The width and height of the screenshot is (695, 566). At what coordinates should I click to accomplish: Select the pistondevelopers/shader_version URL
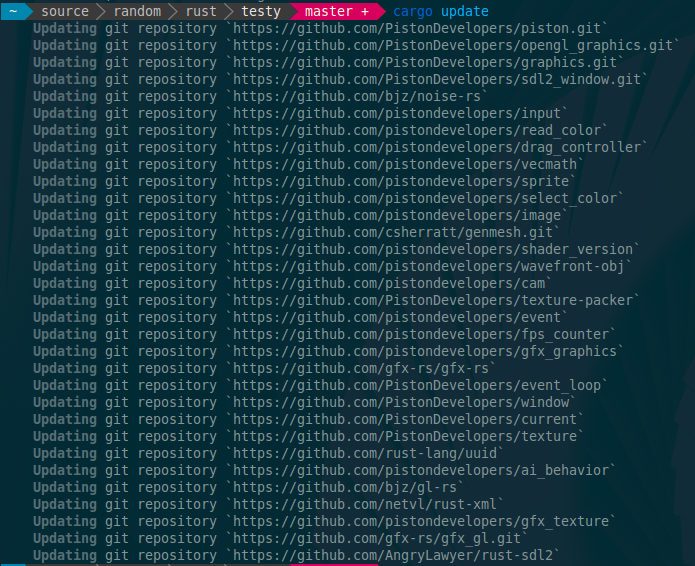tap(433, 249)
